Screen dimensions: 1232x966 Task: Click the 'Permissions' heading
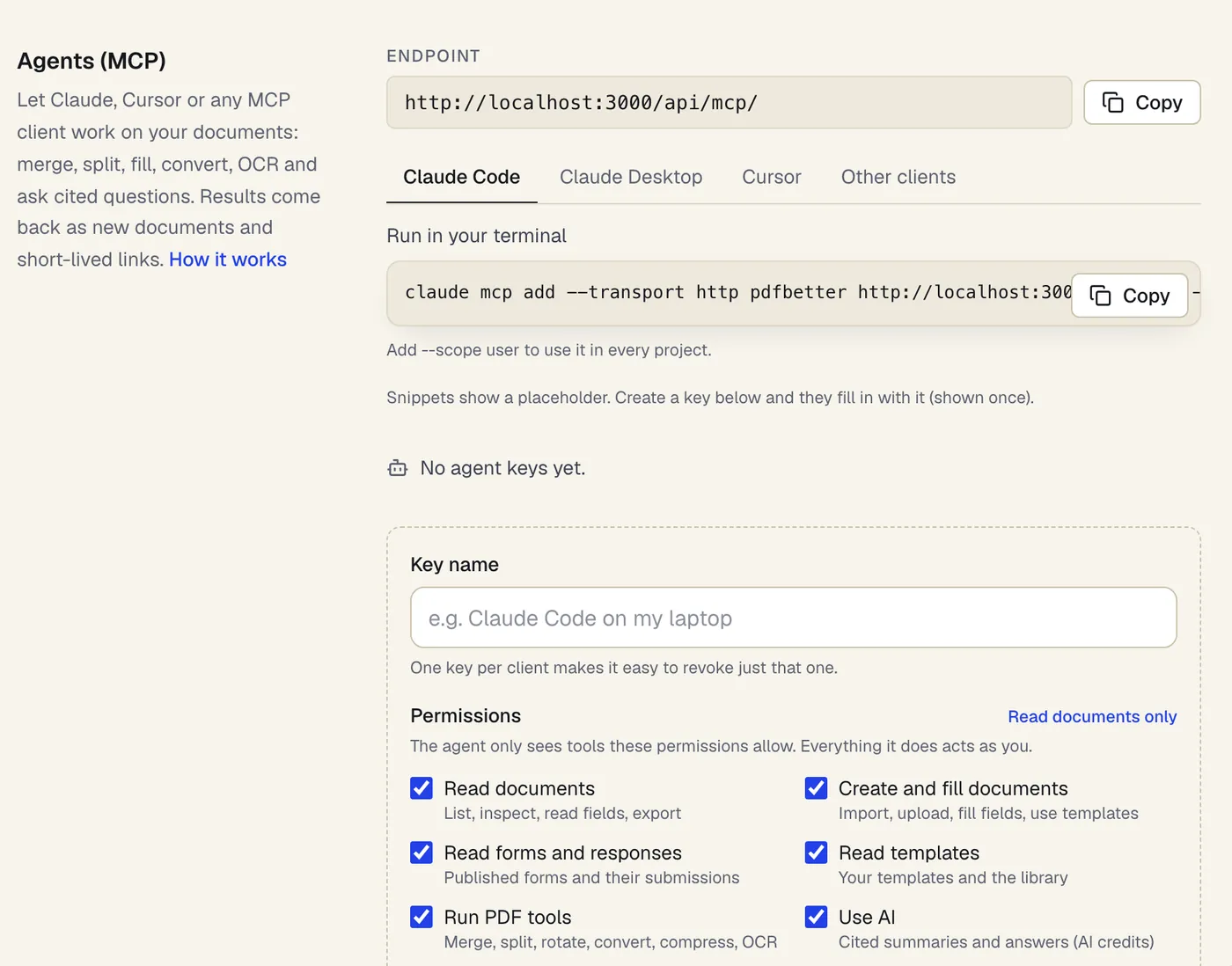466,716
